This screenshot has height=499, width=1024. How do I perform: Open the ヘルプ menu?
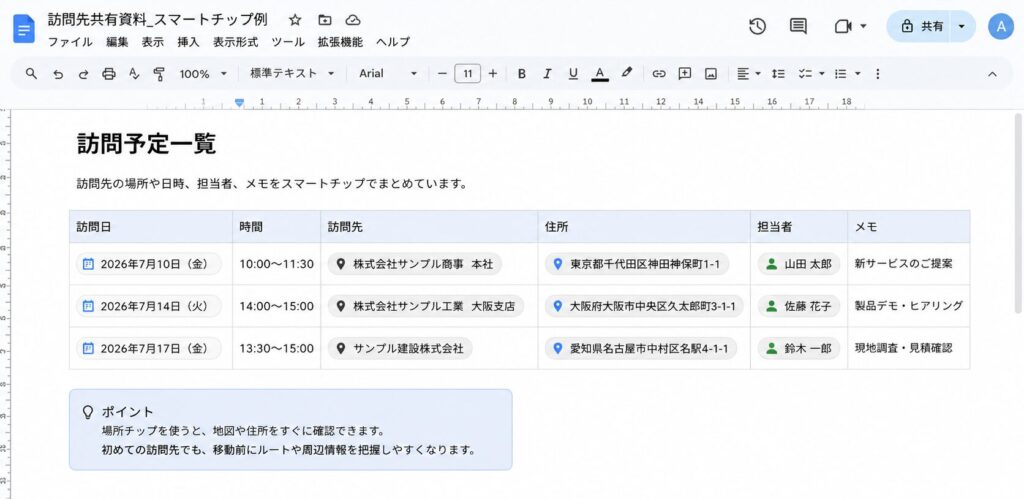click(x=392, y=42)
